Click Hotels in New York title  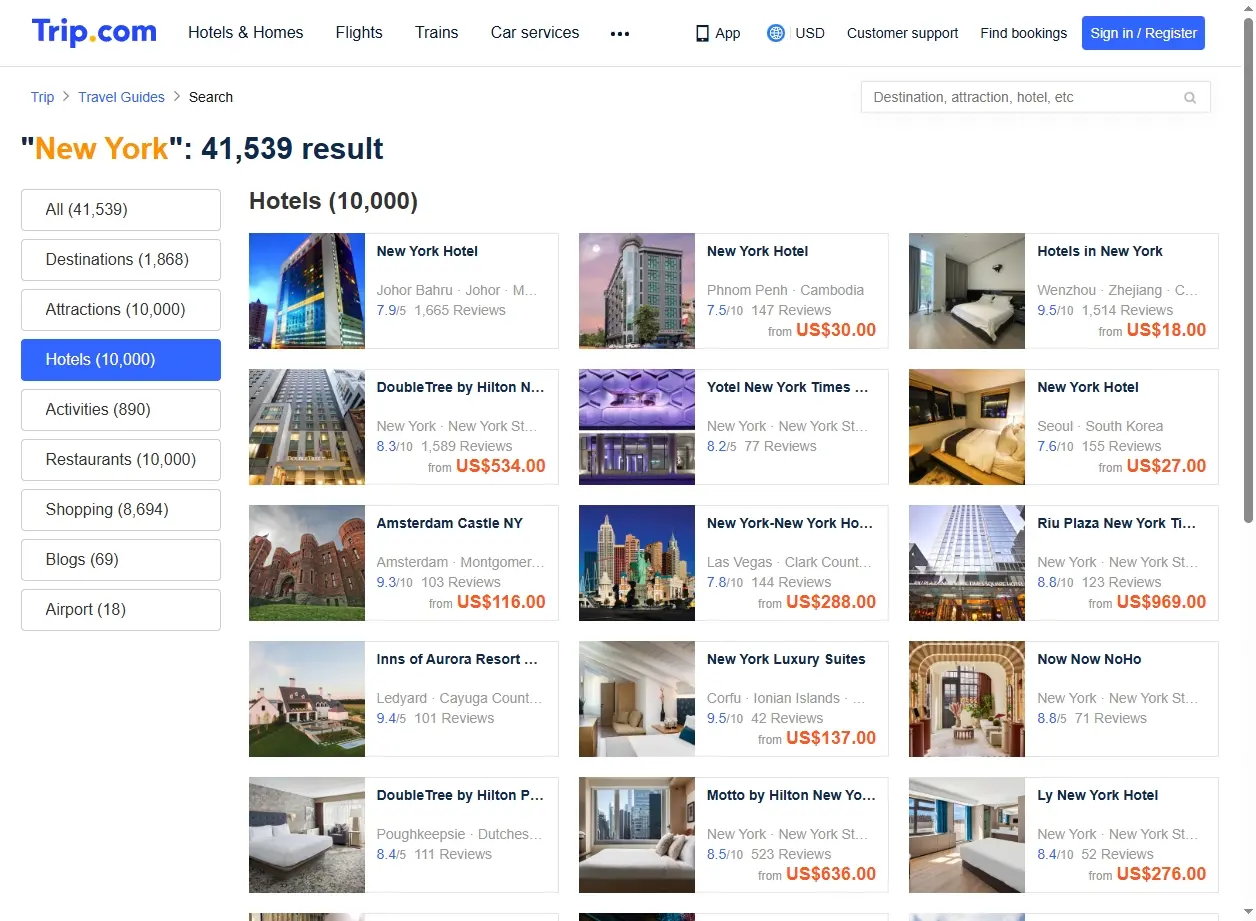pyautogui.click(x=1100, y=251)
